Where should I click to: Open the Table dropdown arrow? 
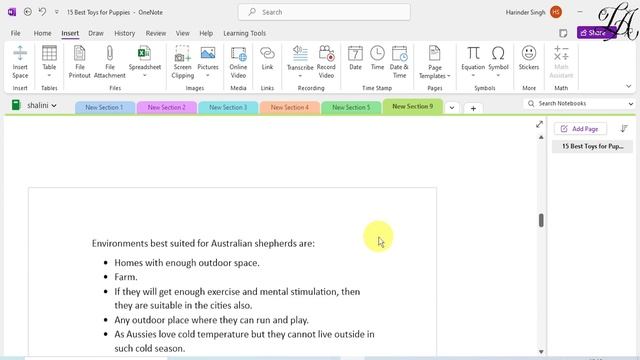tap(49, 76)
